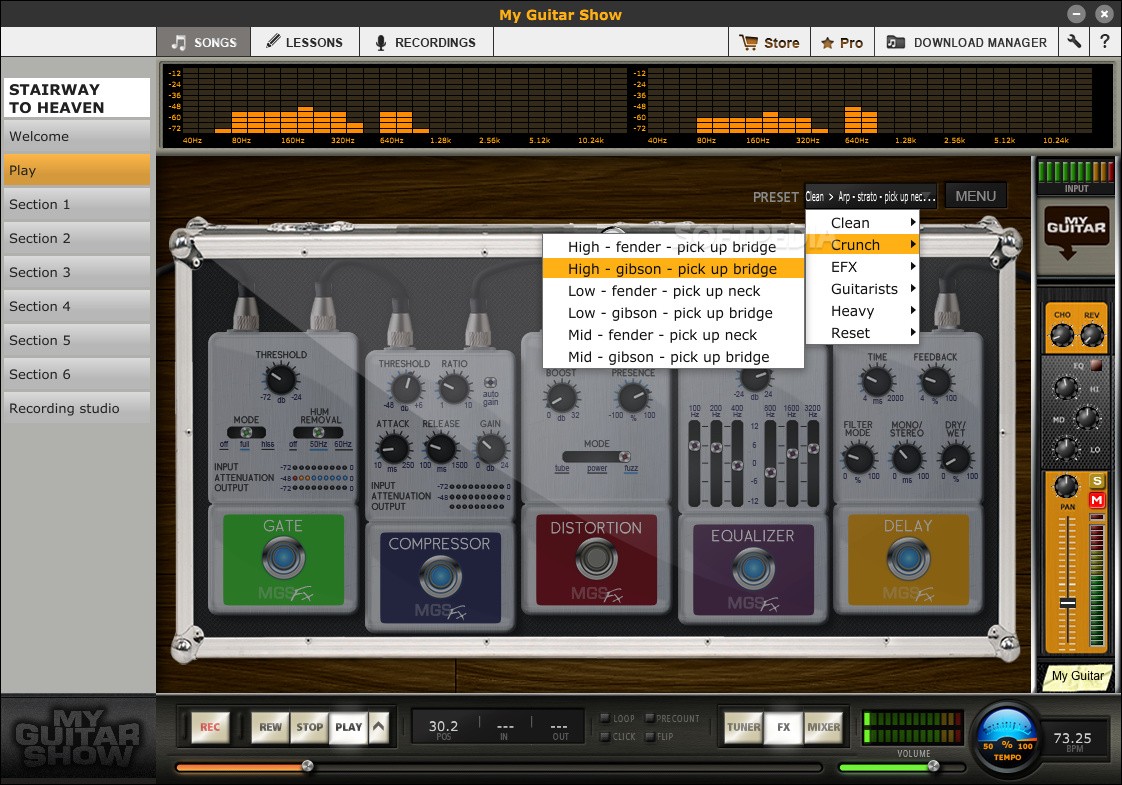Click the Gate pedal footswitch
1122x785 pixels.
[283, 557]
